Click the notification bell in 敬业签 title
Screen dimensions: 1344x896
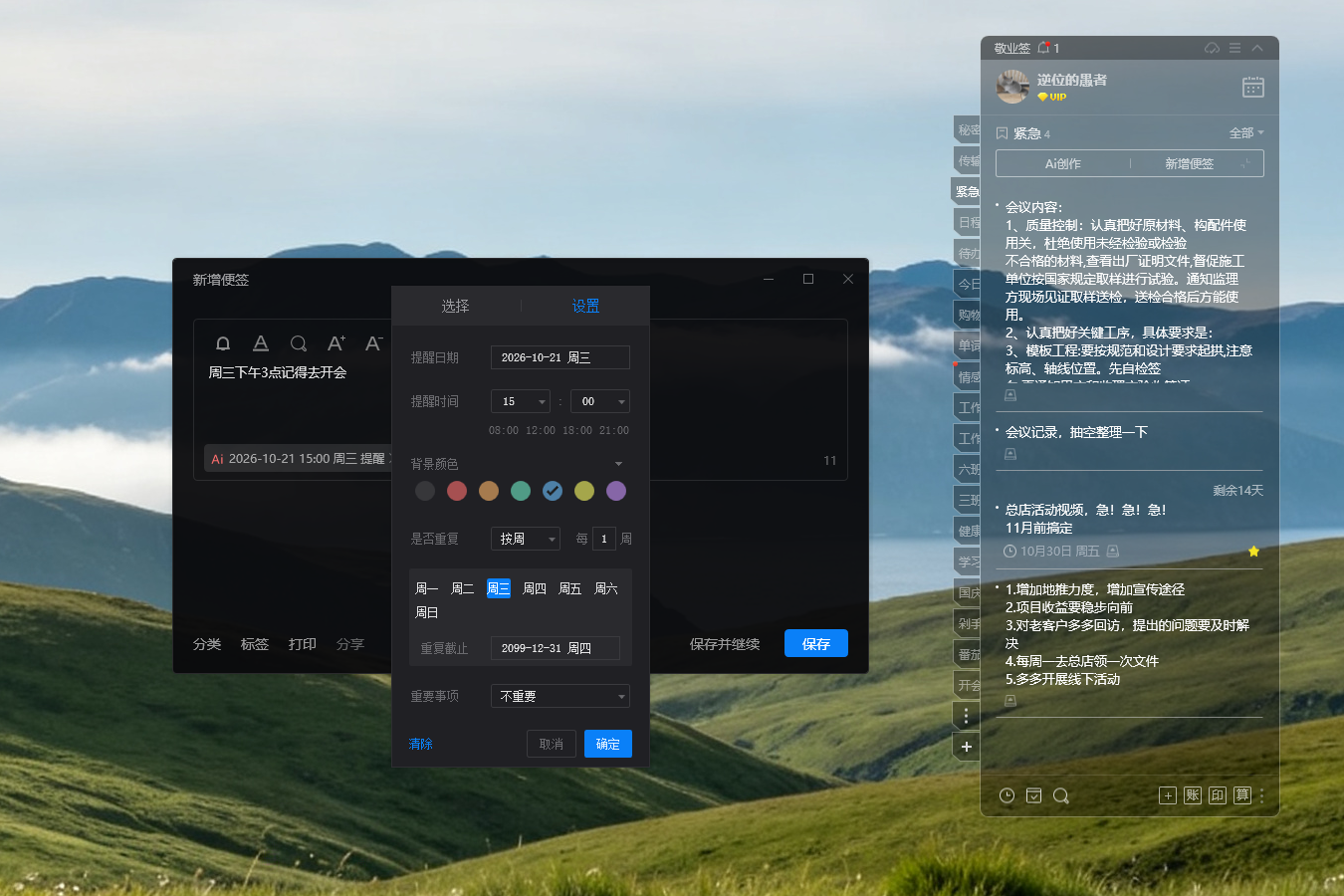click(1043, 48)
